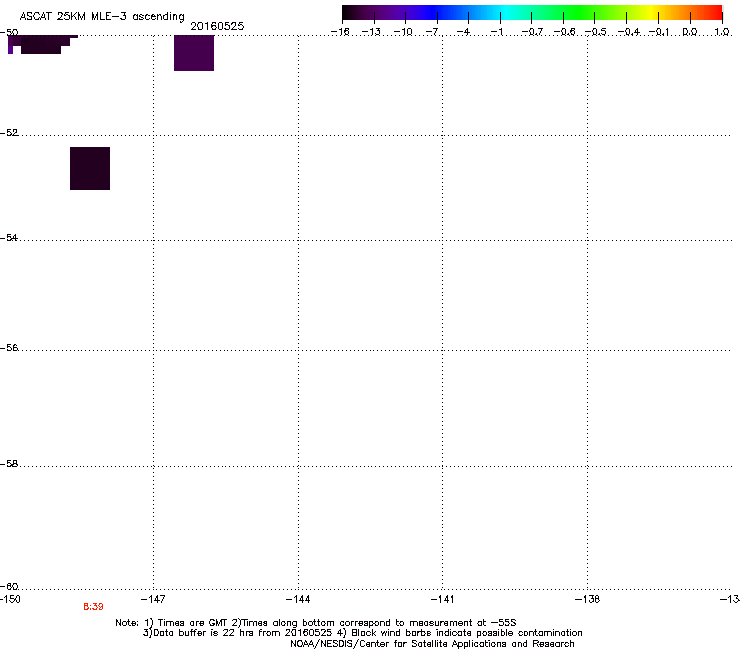
Task: Select the '-1' label on the colorbar
Action: pyautogui.click(x=496, y=32)
